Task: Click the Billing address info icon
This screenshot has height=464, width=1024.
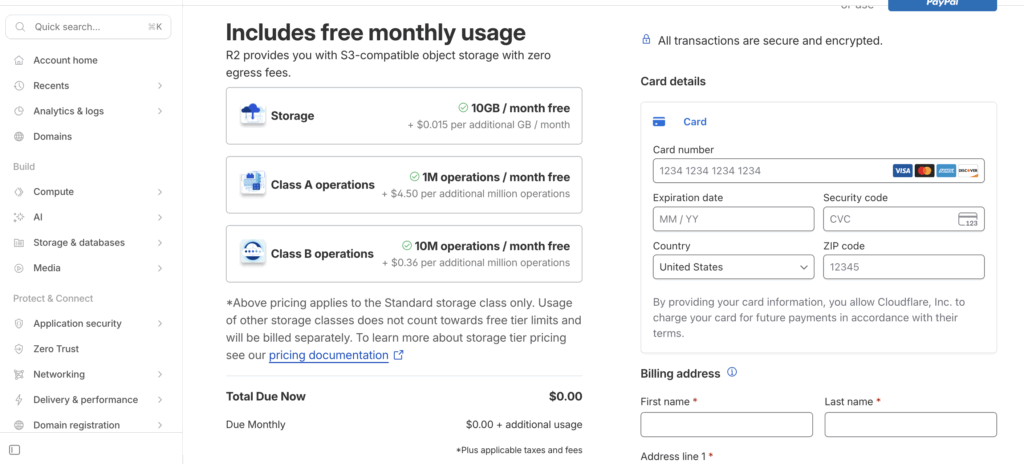Action: (x=732, y=373)
